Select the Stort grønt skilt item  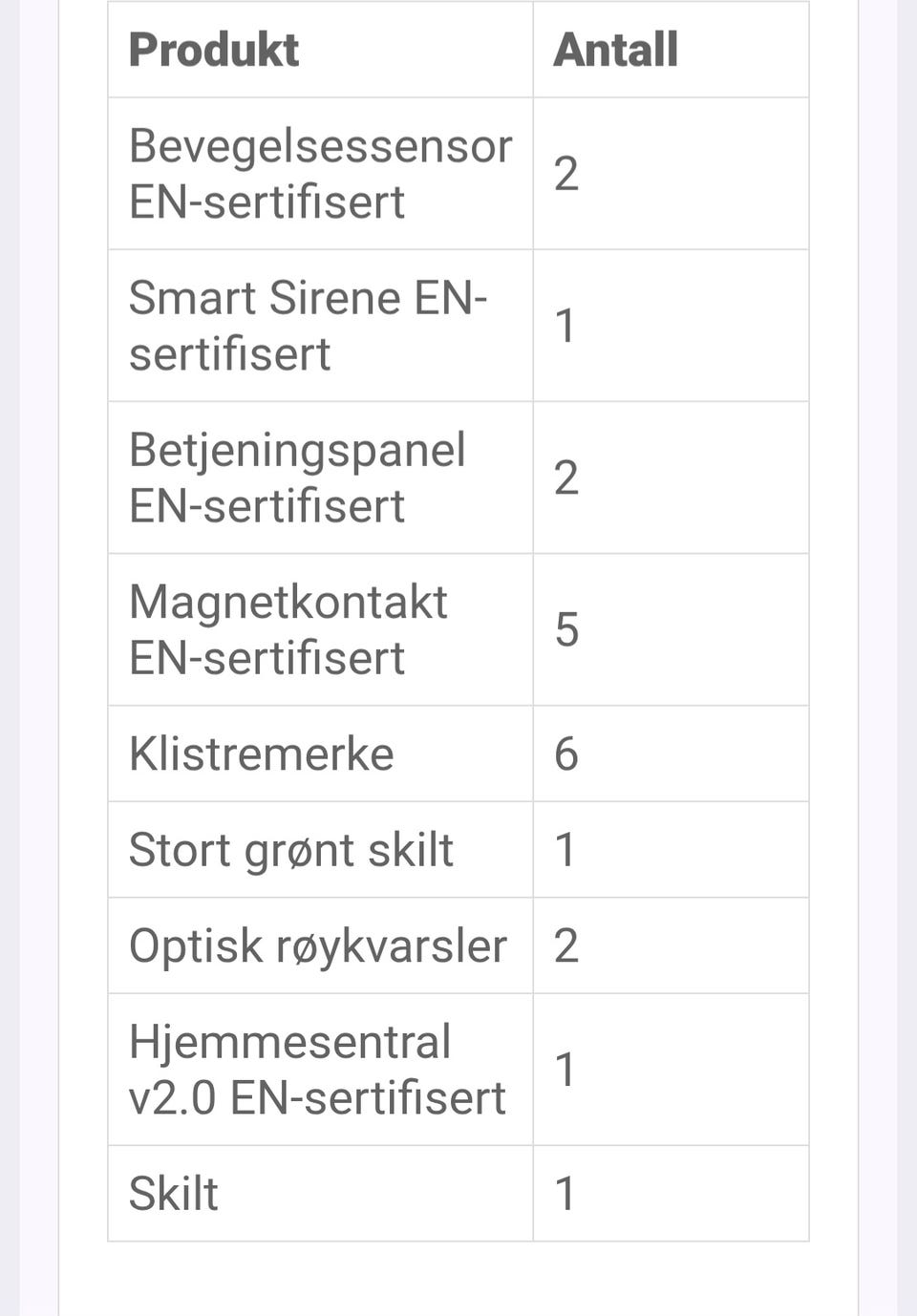290,850
